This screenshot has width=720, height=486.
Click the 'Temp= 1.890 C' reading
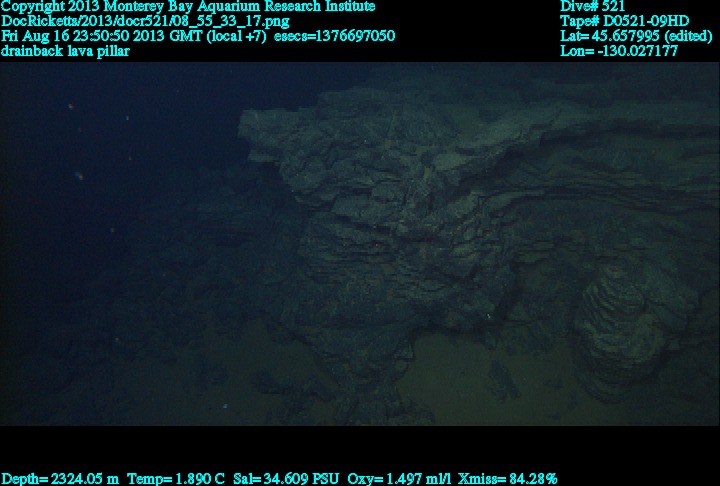click(x=176, y=479)
